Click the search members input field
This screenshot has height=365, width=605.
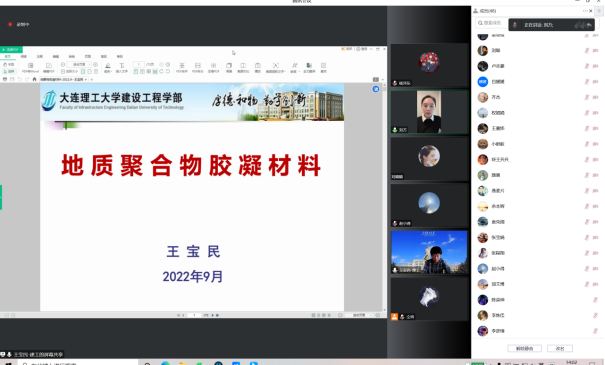click(x=492, y=23)
